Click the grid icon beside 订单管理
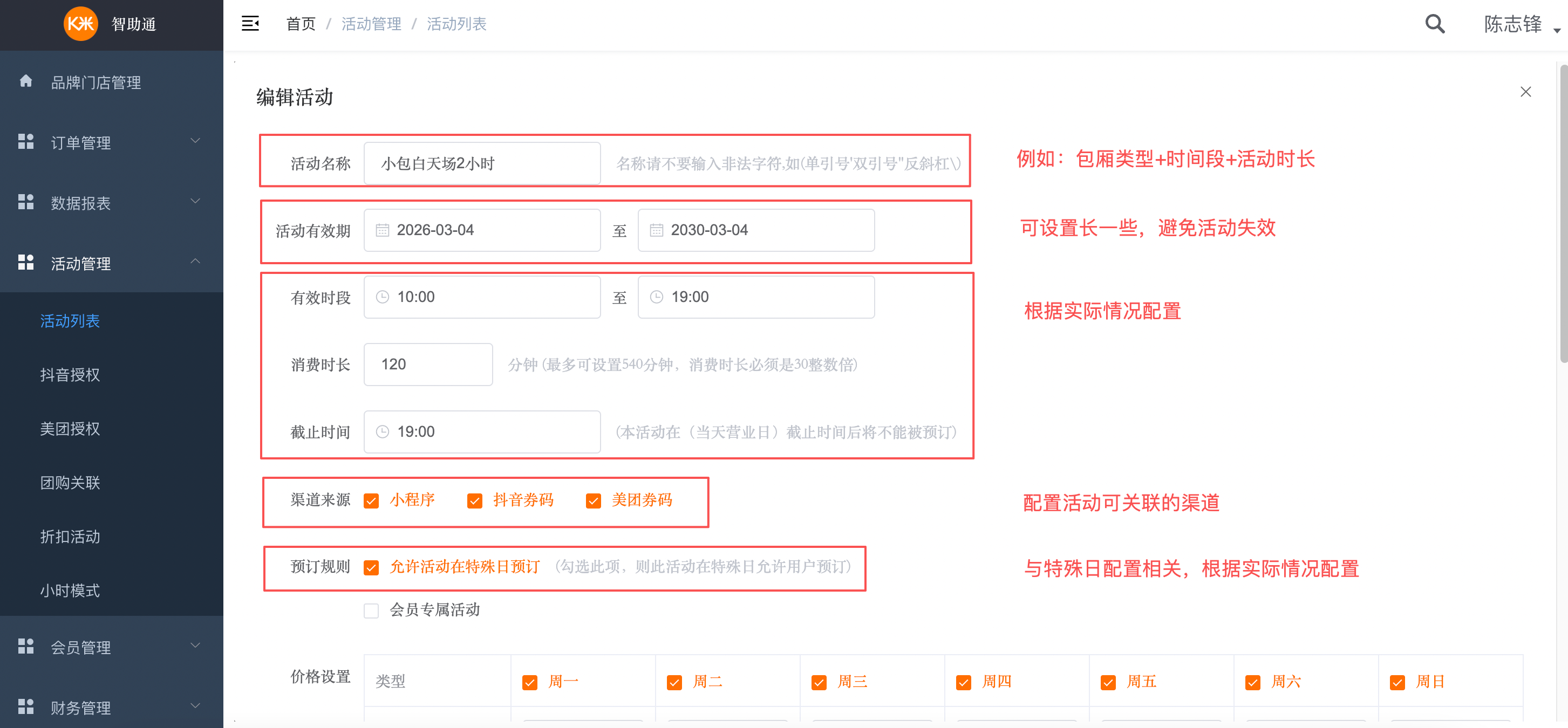 pos(25,141)
